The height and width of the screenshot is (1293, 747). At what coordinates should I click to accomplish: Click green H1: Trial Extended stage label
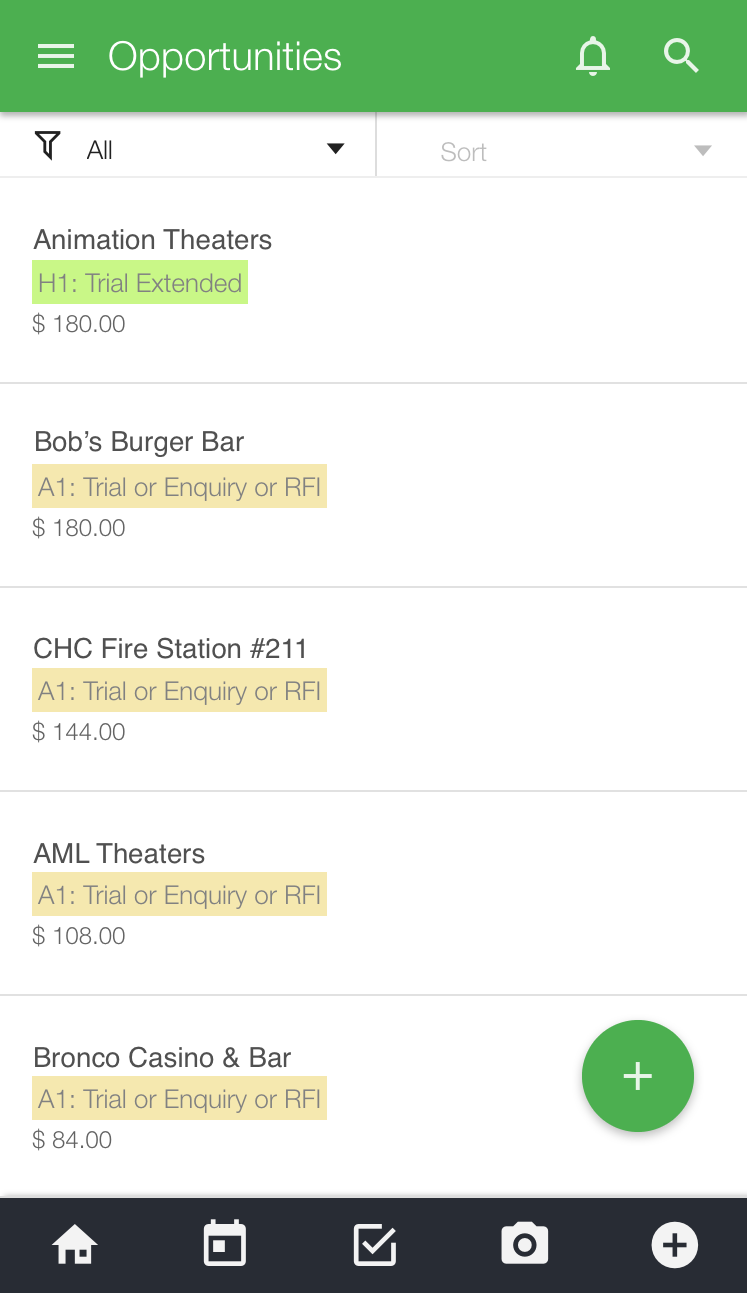point(140,284)
